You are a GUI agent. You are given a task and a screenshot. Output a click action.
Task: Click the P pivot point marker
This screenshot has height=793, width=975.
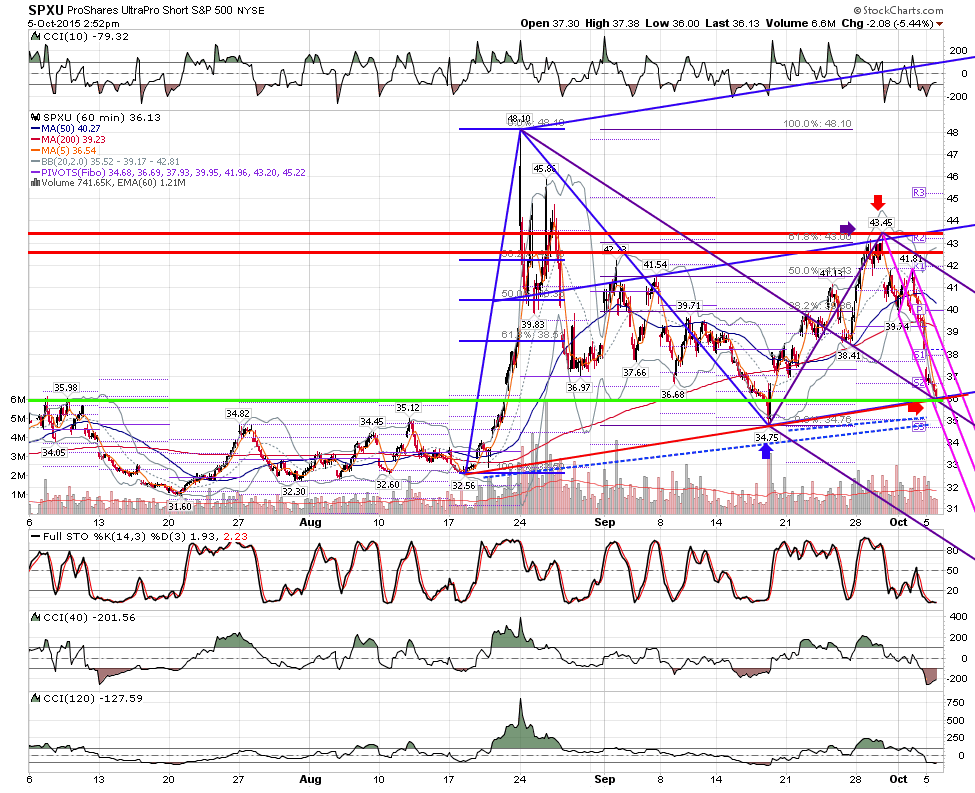point(919,310)
